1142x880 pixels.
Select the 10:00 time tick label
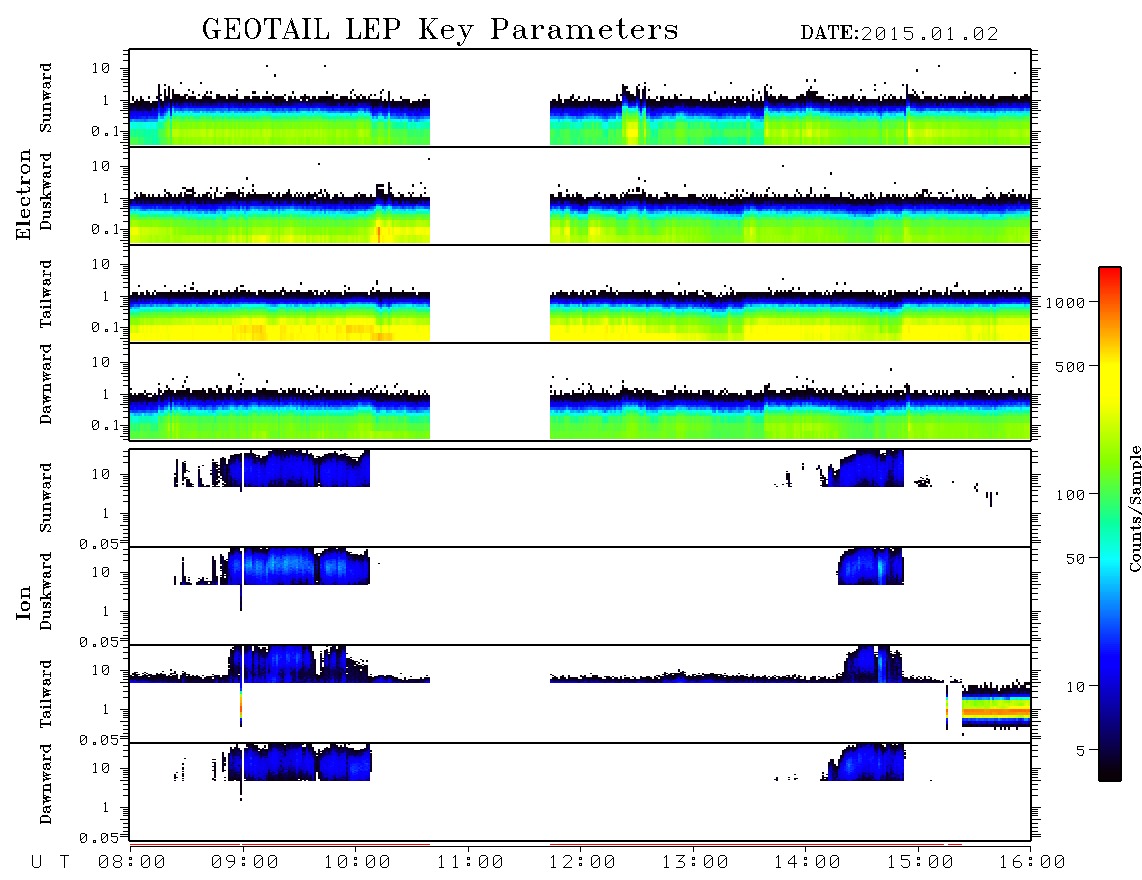(357, 862)
